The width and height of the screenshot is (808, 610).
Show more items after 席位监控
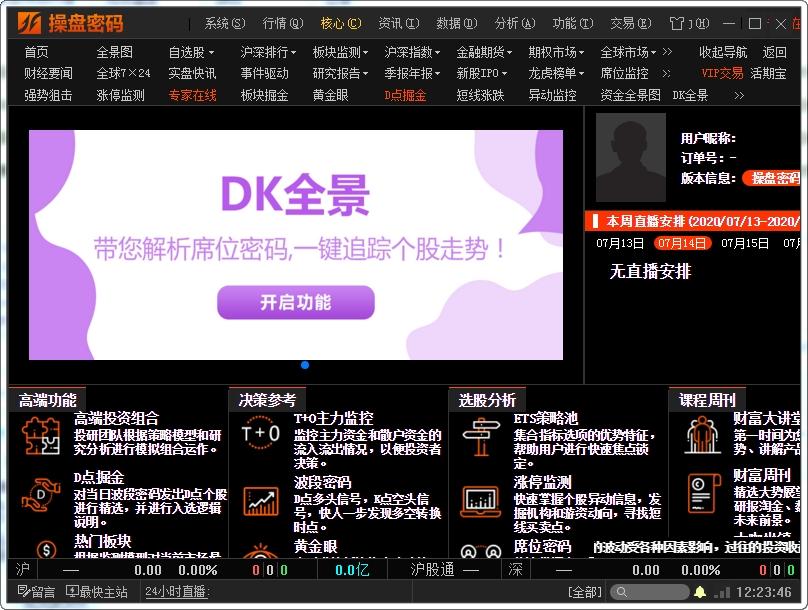point(666,74)
